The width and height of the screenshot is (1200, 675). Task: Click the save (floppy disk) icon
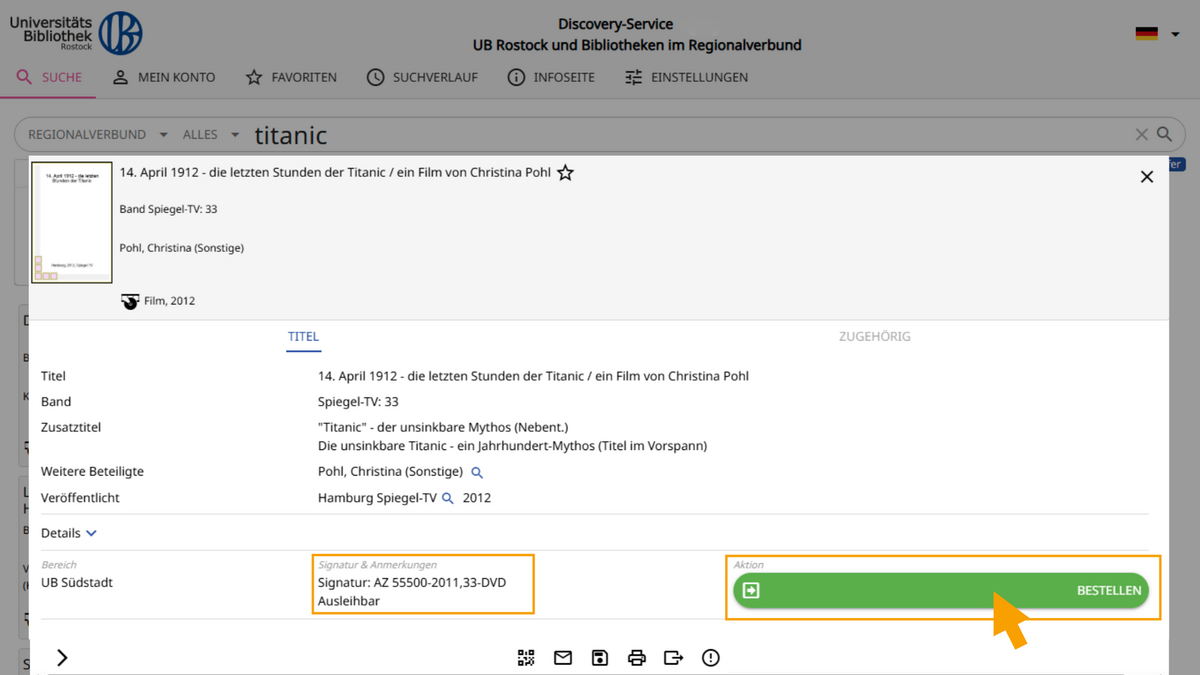(x=600, y=657)
